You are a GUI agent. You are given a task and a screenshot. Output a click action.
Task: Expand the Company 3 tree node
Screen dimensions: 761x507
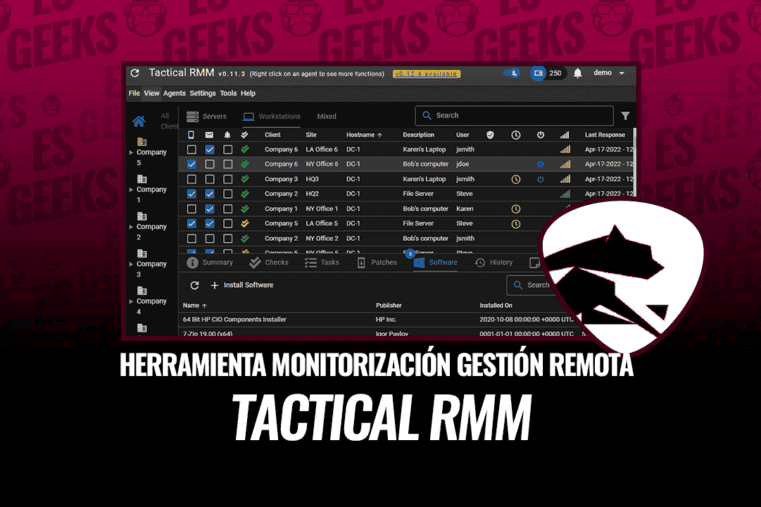tap(131, 264)
